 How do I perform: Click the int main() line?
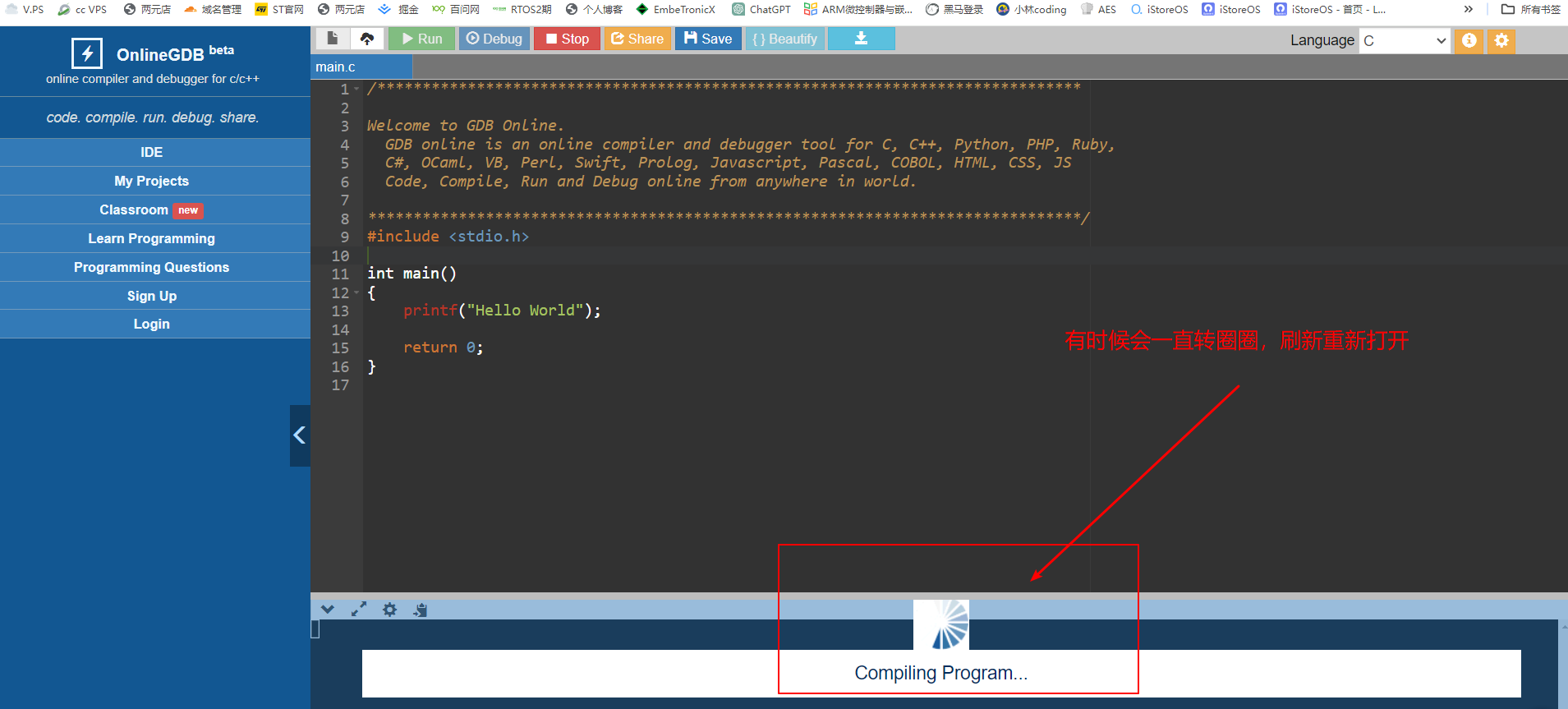[x=412, y=274]
